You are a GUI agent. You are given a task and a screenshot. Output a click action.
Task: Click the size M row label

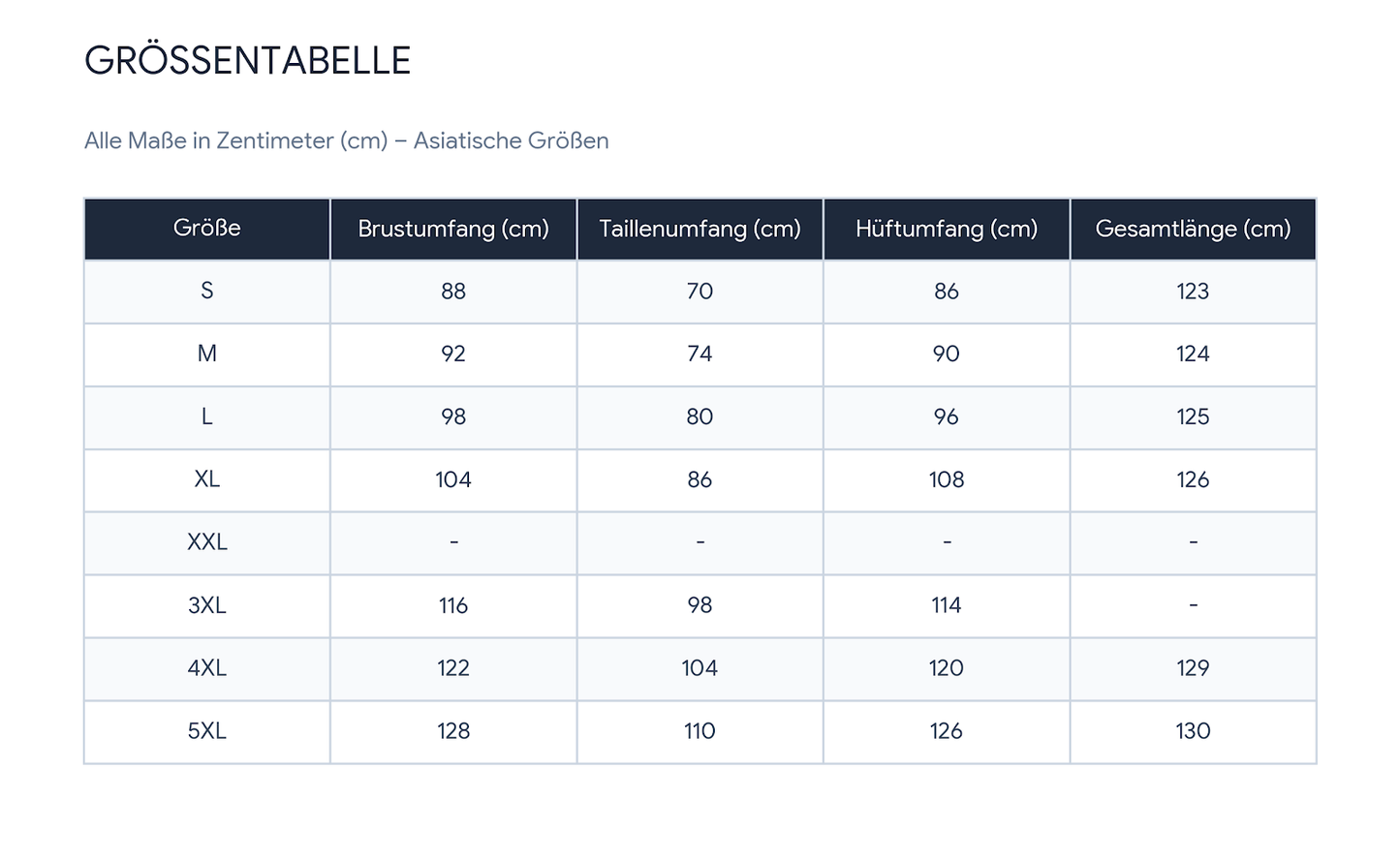point(207,354)
